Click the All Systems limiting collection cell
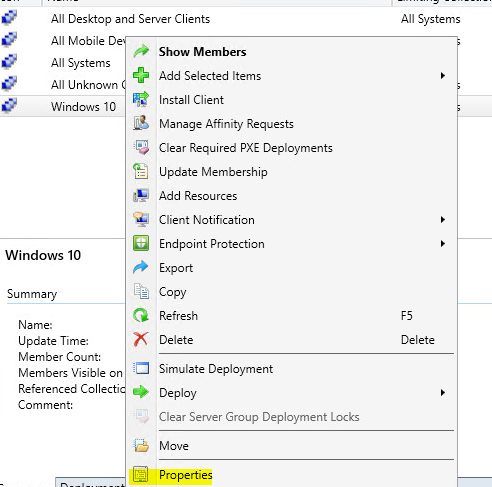 pos(430,19)
